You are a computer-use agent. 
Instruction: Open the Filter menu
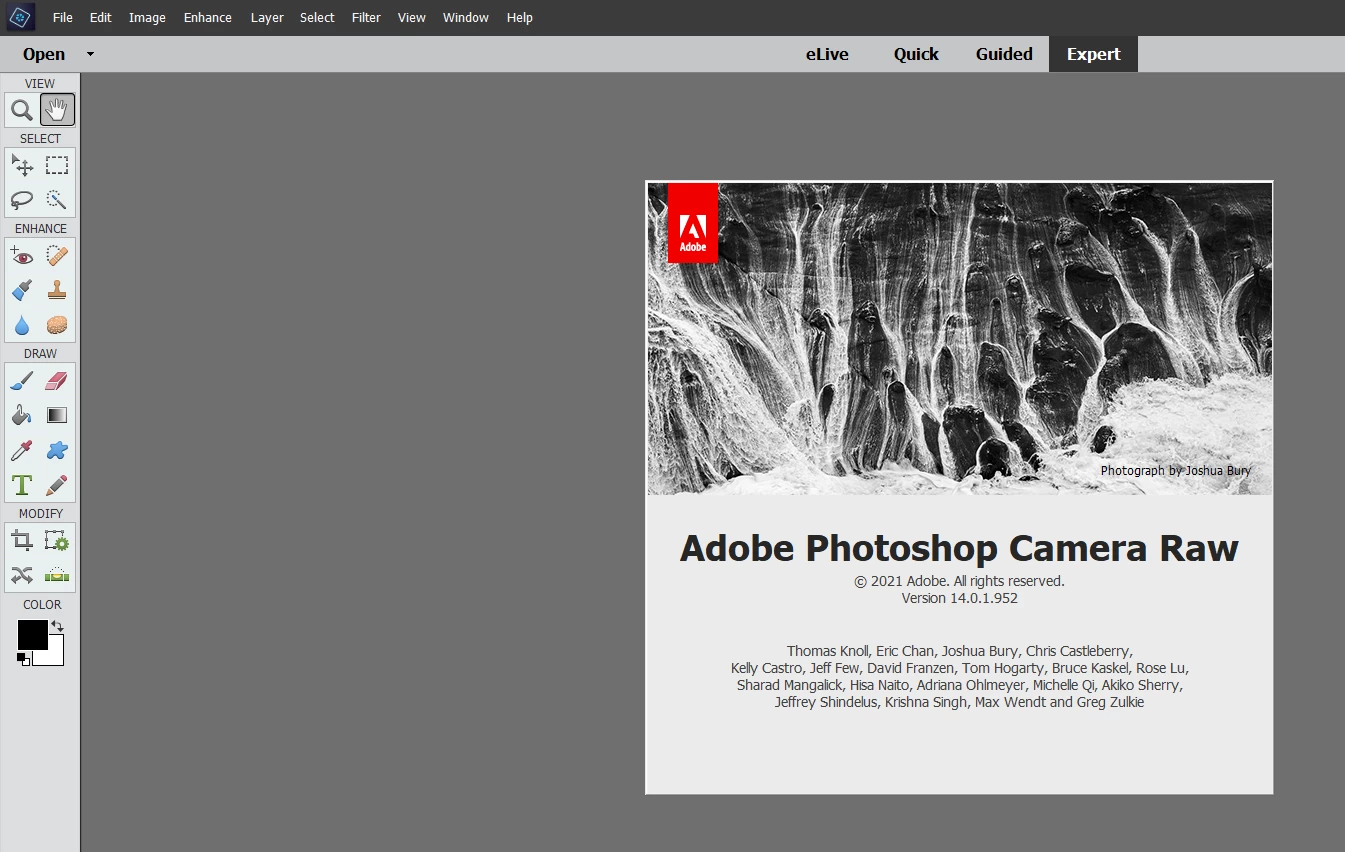(366, 17)
